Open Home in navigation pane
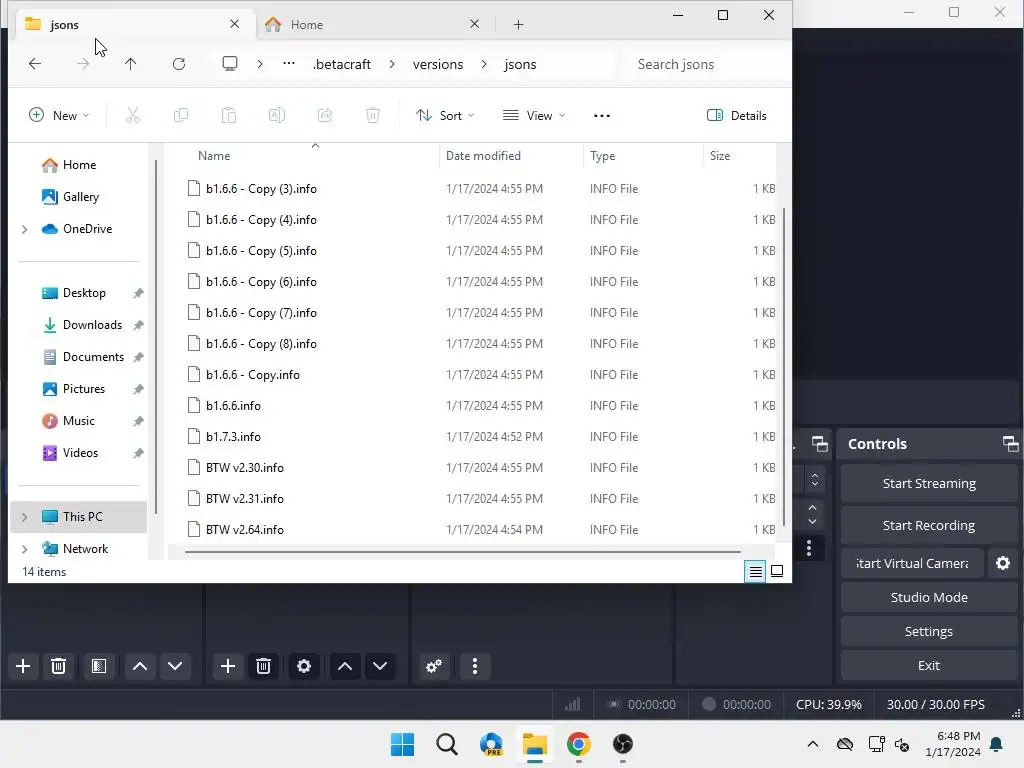The width and height of the screenshot is (1024, 768). (79, 165)
